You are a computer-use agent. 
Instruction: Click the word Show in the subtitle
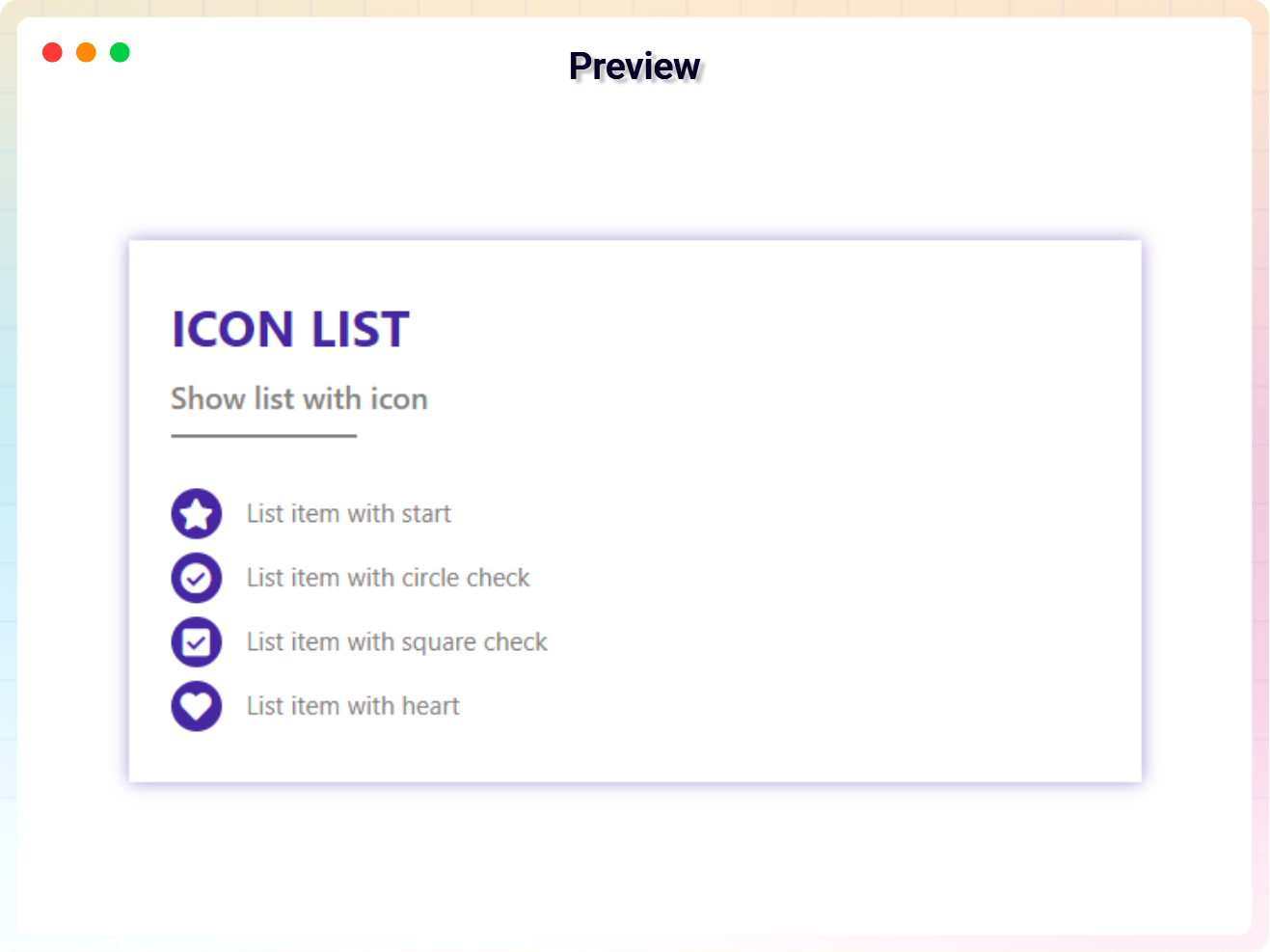coord(207,398)
